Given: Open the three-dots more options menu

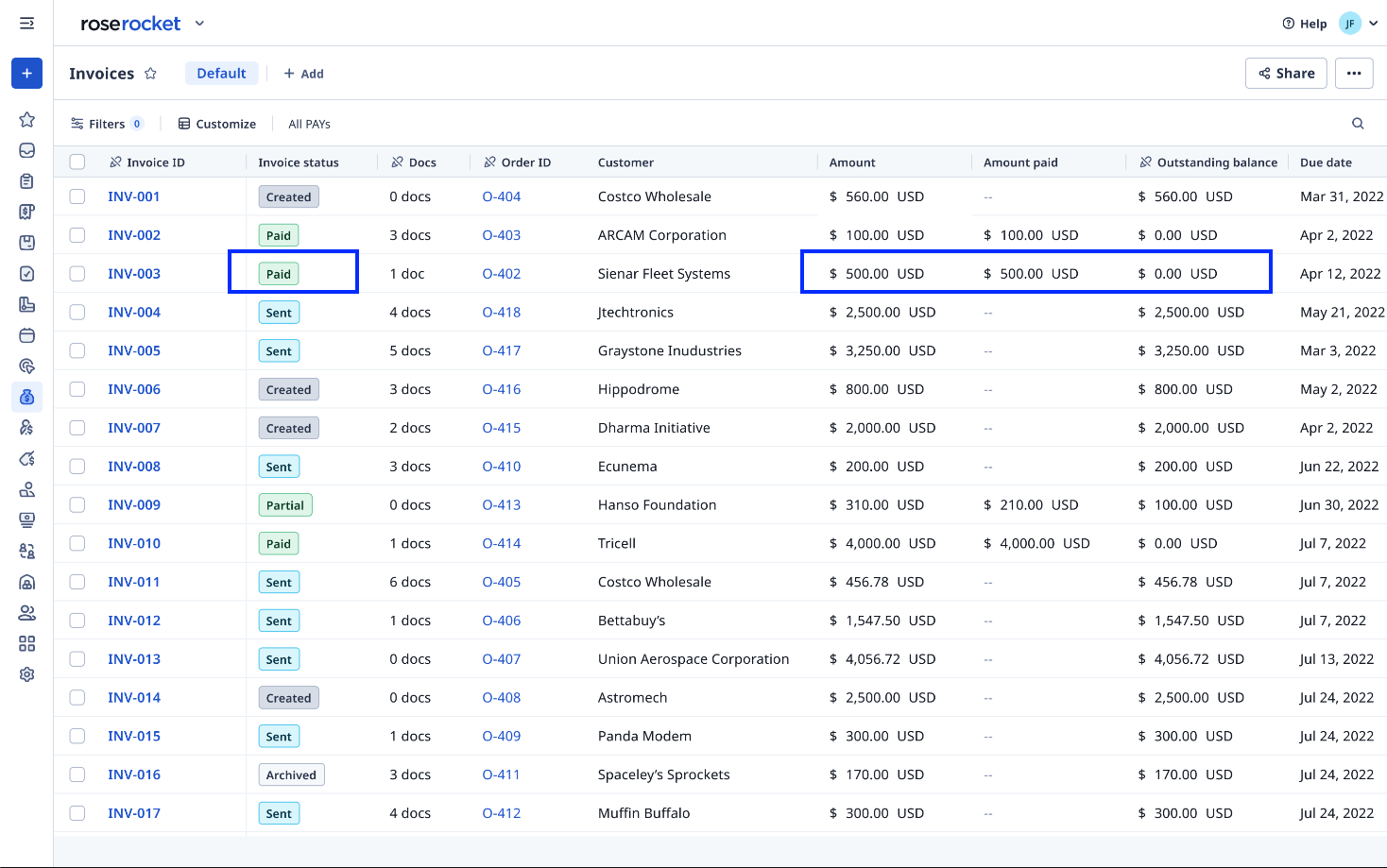Looking at the screenshot, I should tap(1354, 73).
